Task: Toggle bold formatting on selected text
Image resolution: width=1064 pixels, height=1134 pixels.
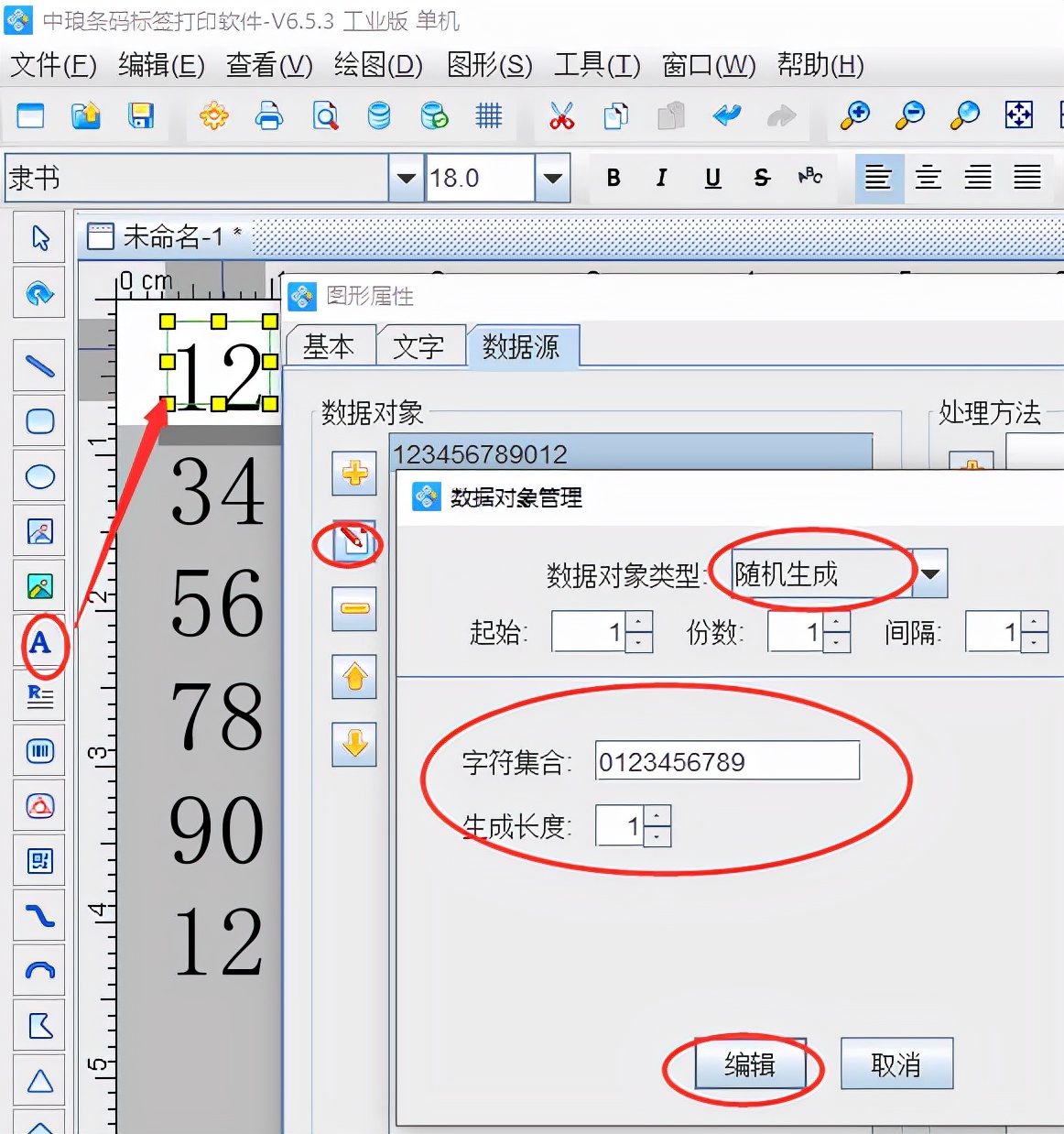Action: pos(613,178)
